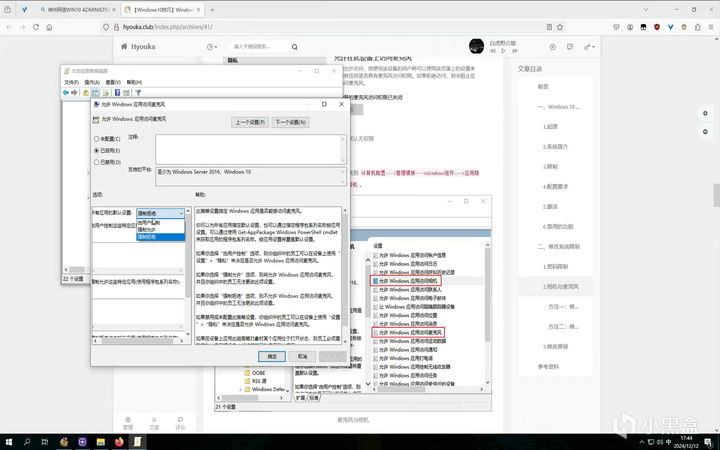
Task: Open the 操作(A) menu in policy editor
Action: click(x=91, y=82)
